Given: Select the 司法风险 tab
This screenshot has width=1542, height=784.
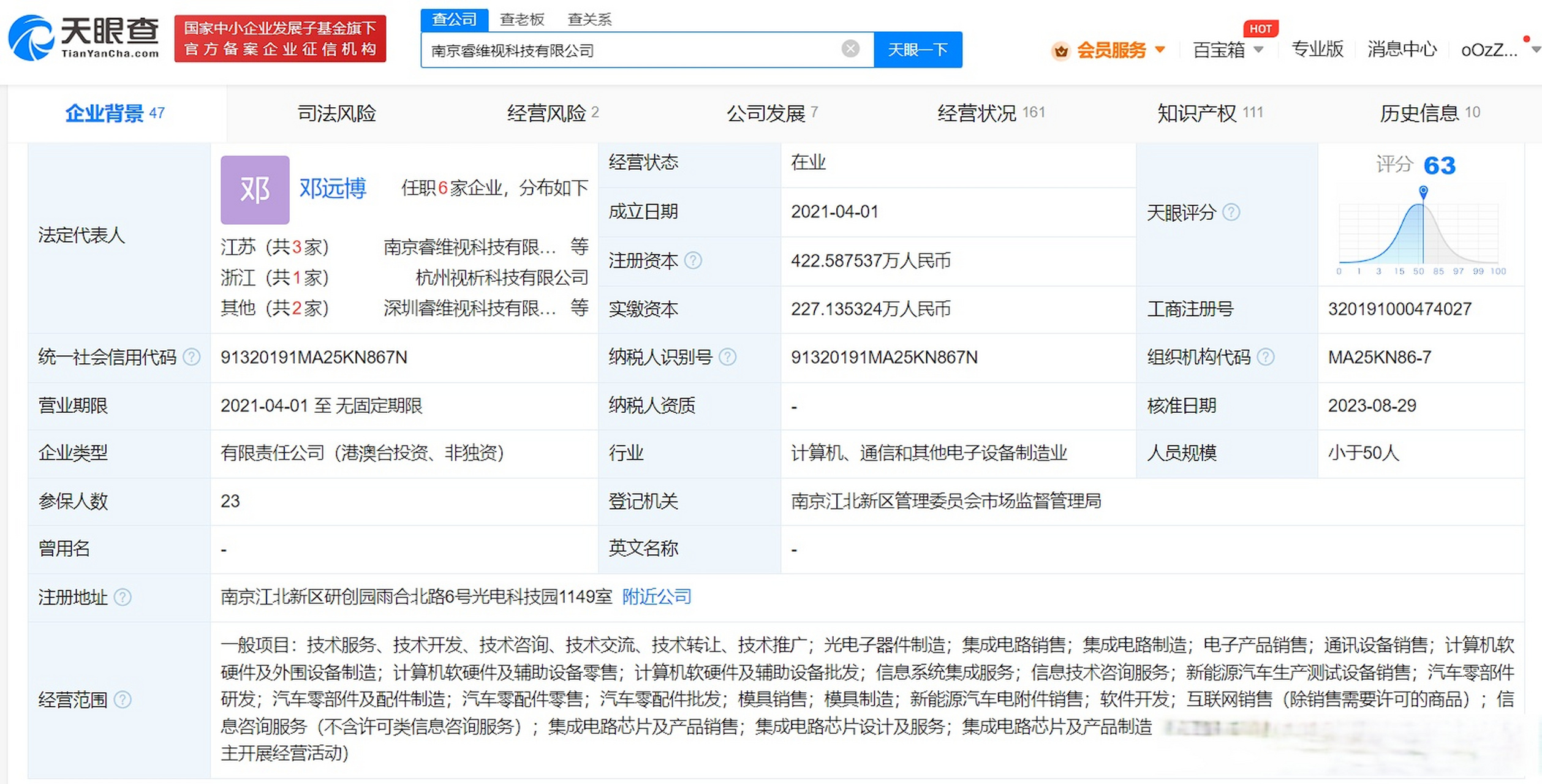Looking at the screenshot, I should [336, 113].
